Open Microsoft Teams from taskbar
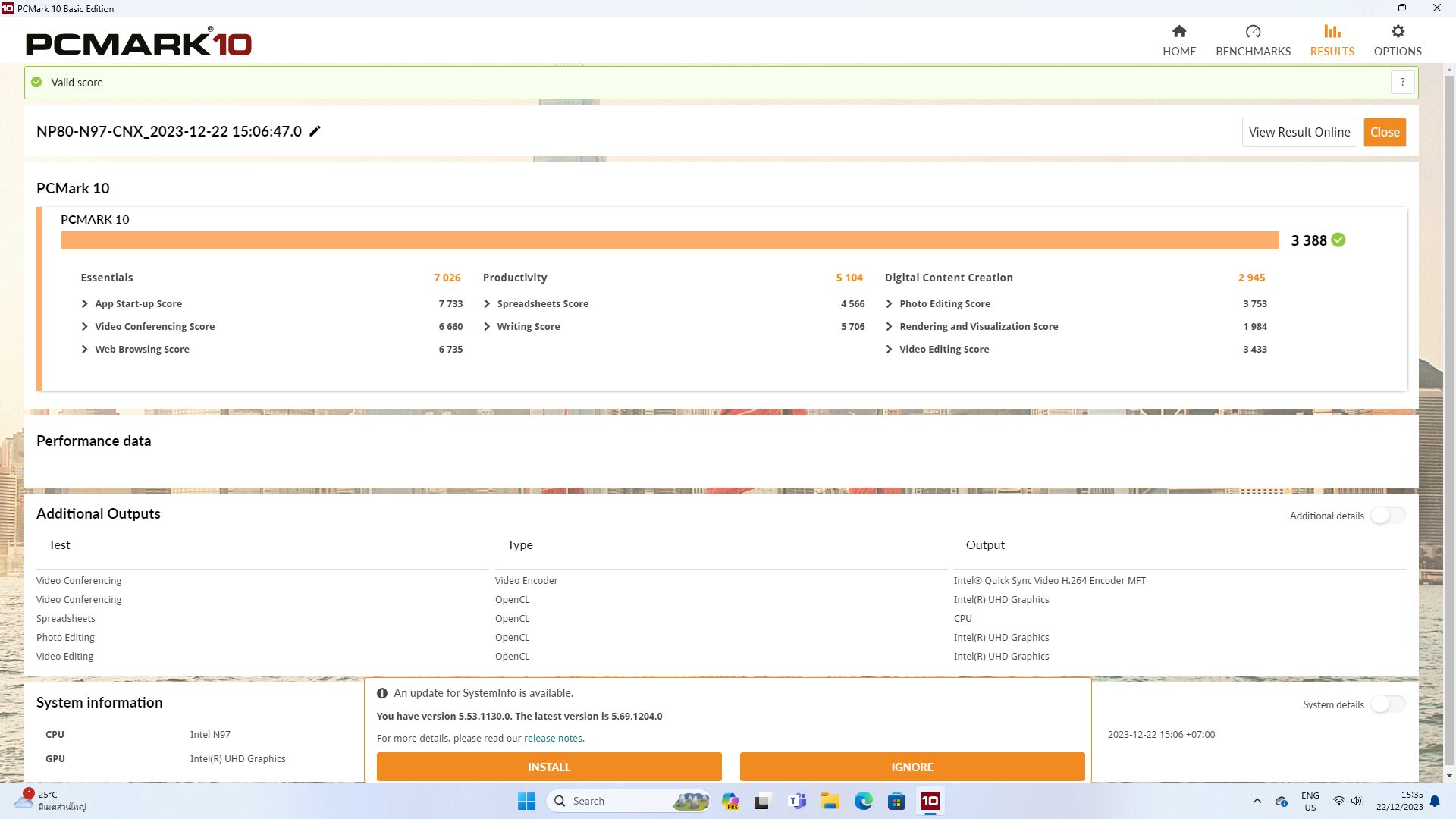1456x819 pixels. coord(797,801)
